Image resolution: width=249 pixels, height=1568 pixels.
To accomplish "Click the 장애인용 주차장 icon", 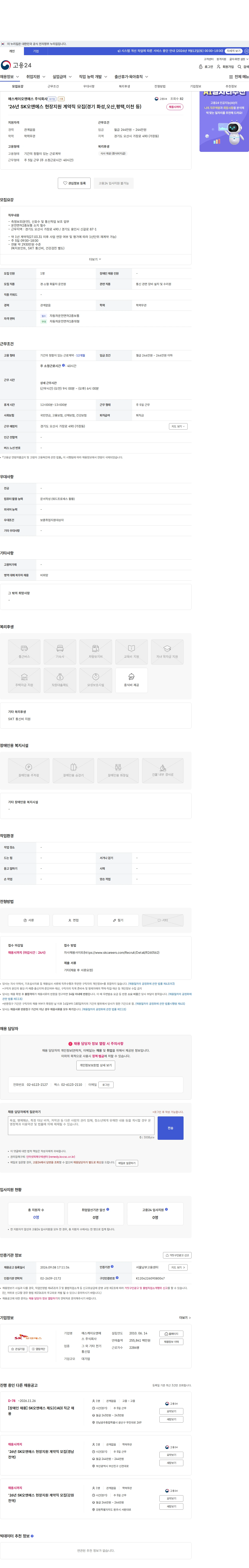I will click(29, 771).
